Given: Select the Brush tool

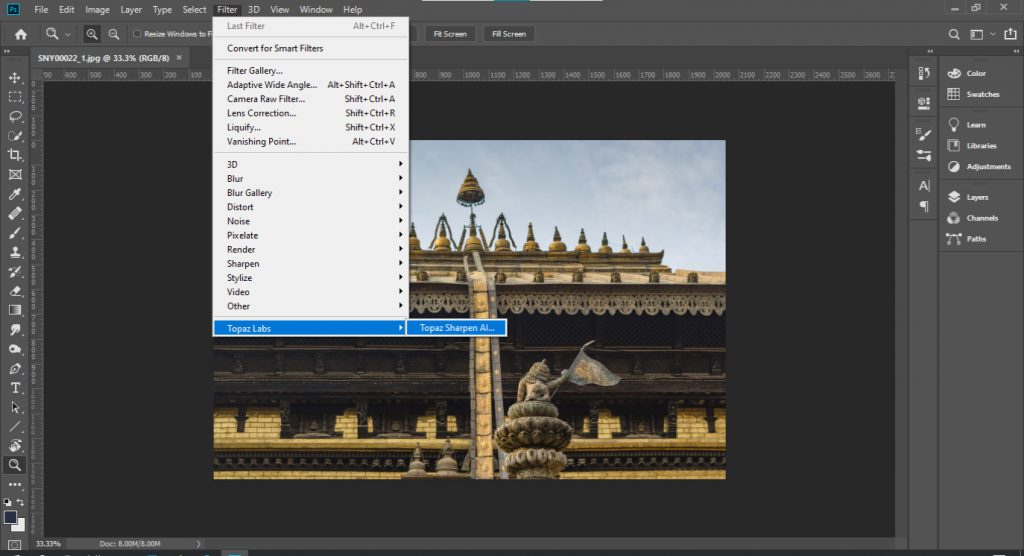Looking at the screenshot, I should (x=15, y=233).
